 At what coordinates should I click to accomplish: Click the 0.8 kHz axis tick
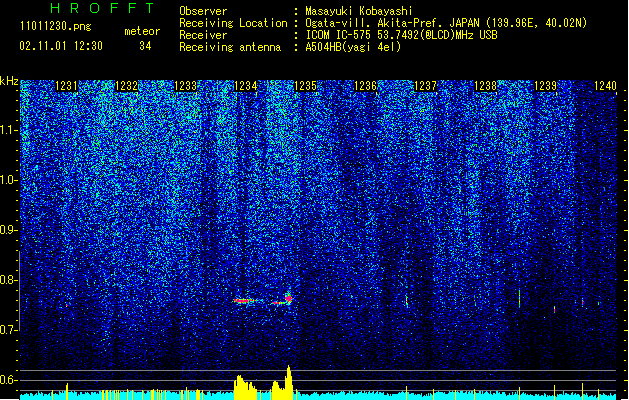(x=9, y=280)
